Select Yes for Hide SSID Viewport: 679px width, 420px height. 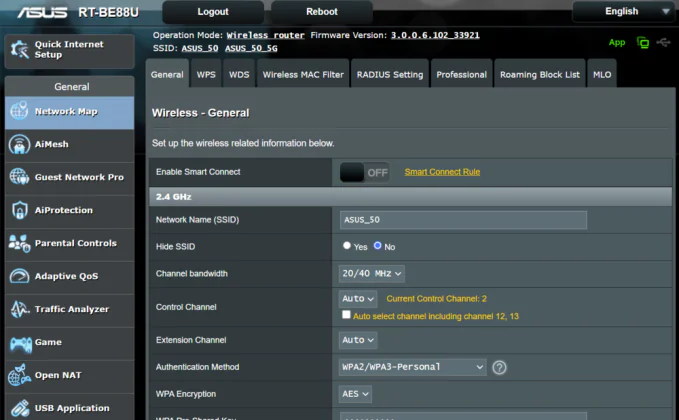point(346,246)
